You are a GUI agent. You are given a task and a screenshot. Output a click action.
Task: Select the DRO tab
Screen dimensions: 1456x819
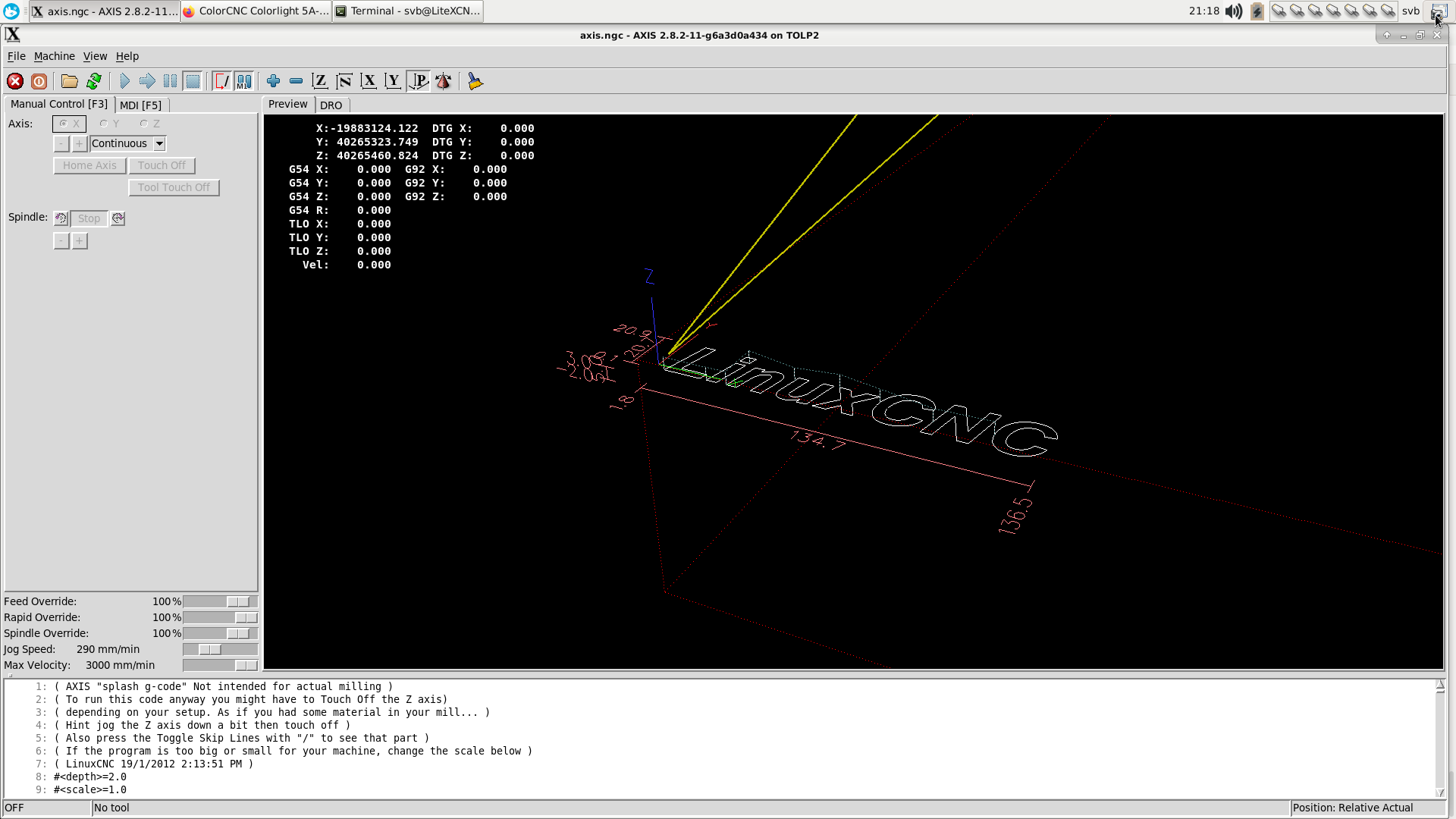331,105
